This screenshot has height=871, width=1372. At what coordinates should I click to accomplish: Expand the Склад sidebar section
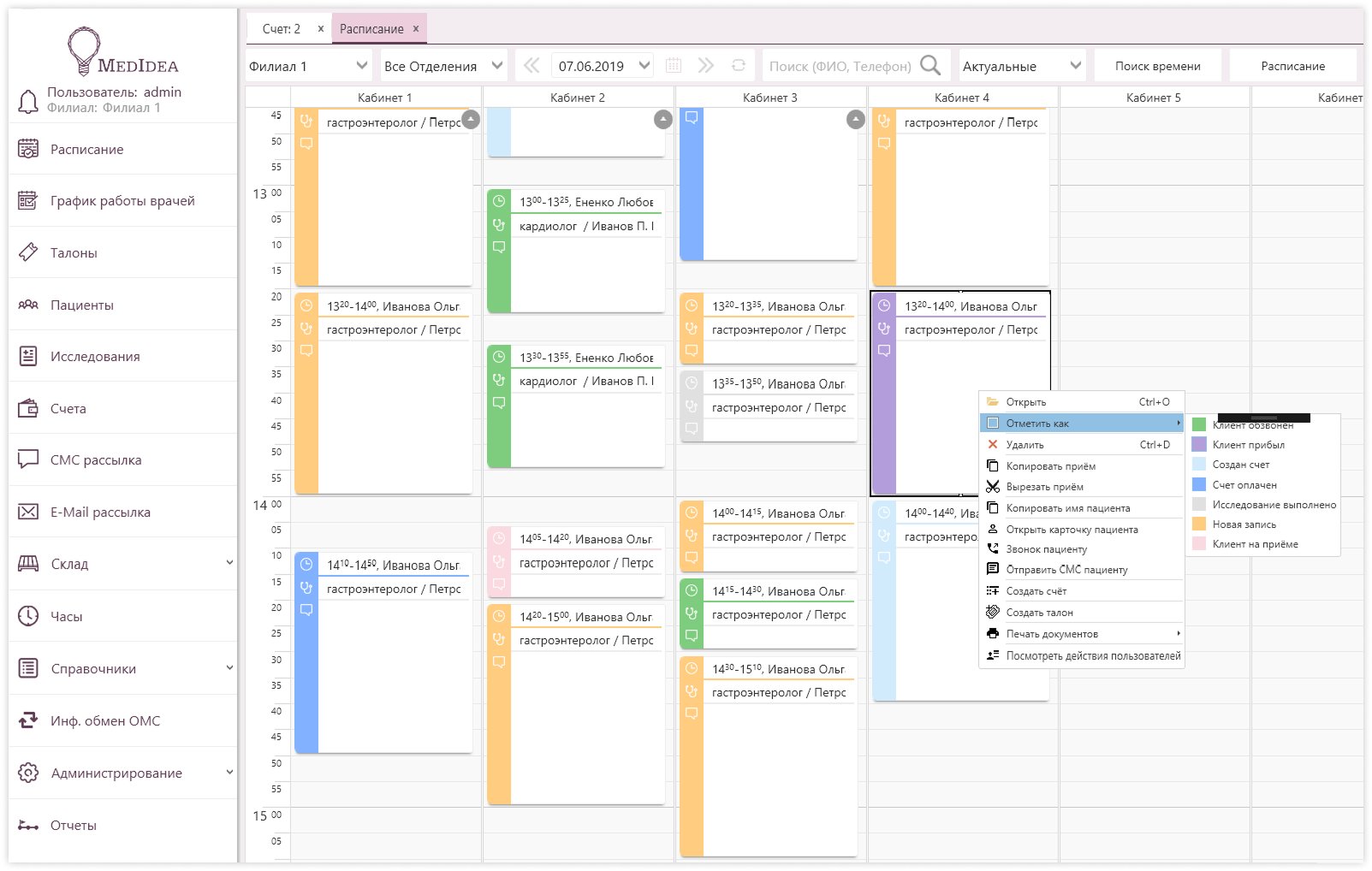pos(229,563)
